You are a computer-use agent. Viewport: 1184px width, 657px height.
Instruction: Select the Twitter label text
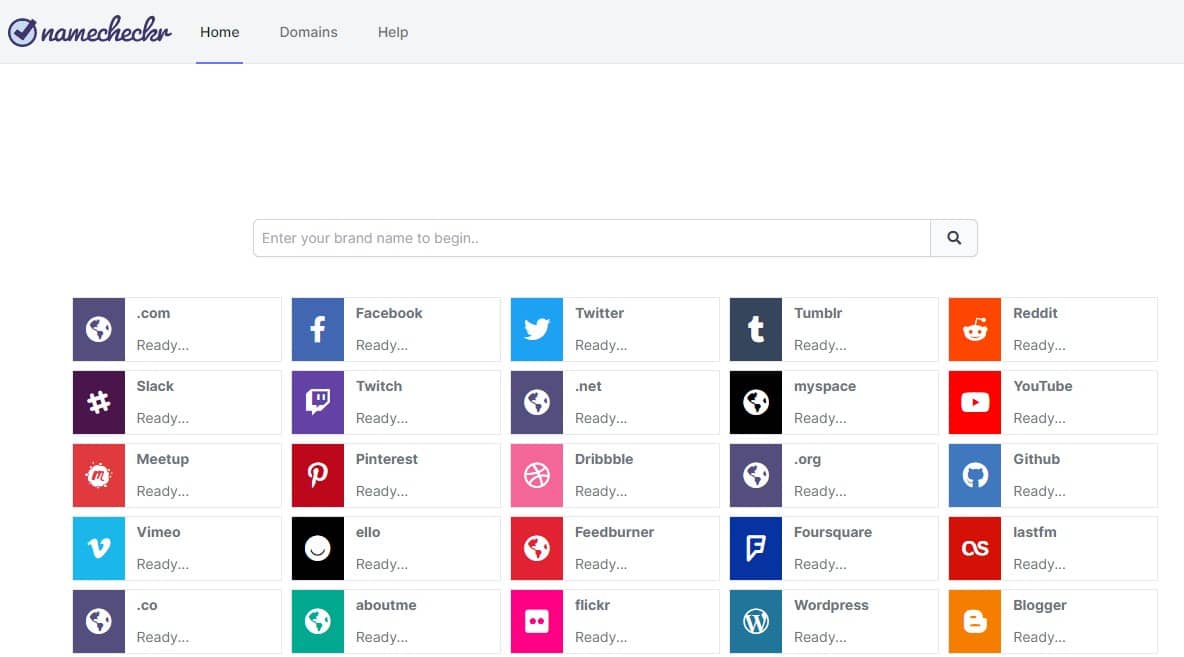pos(600,313)
